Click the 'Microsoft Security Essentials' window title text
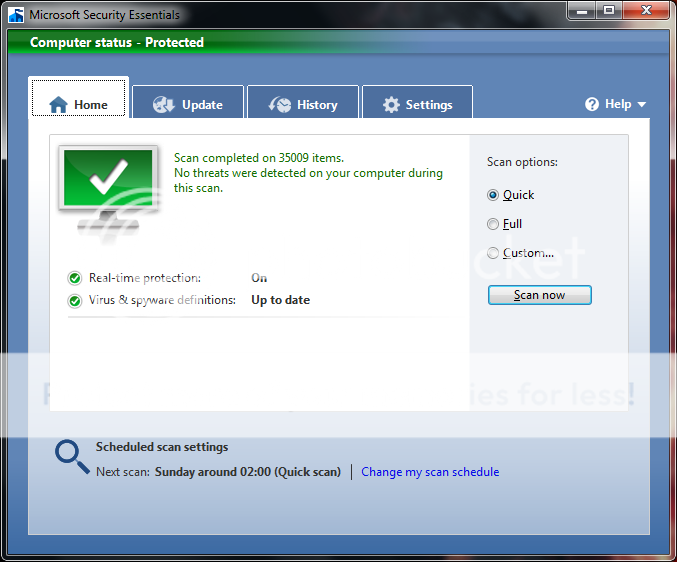Image resolution: width=677 pixels, height=562 pixels. click(x=104, y=15)
